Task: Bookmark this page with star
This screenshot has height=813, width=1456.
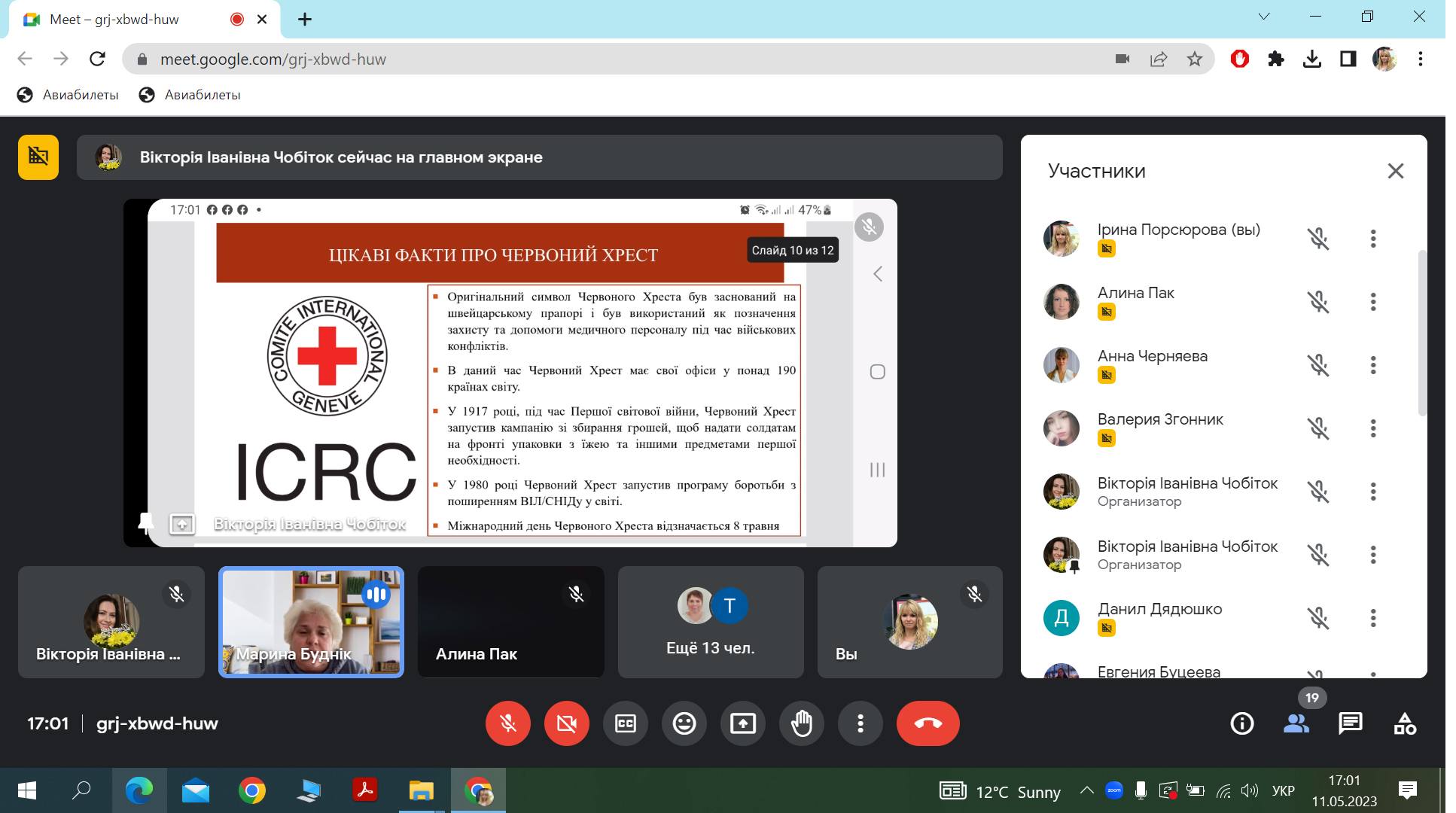Action: point(1195,59)
